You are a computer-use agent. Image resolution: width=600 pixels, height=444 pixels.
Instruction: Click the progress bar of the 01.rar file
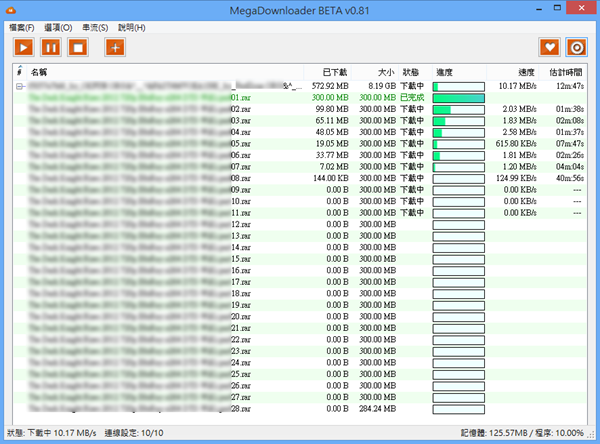tap(458, 98)
